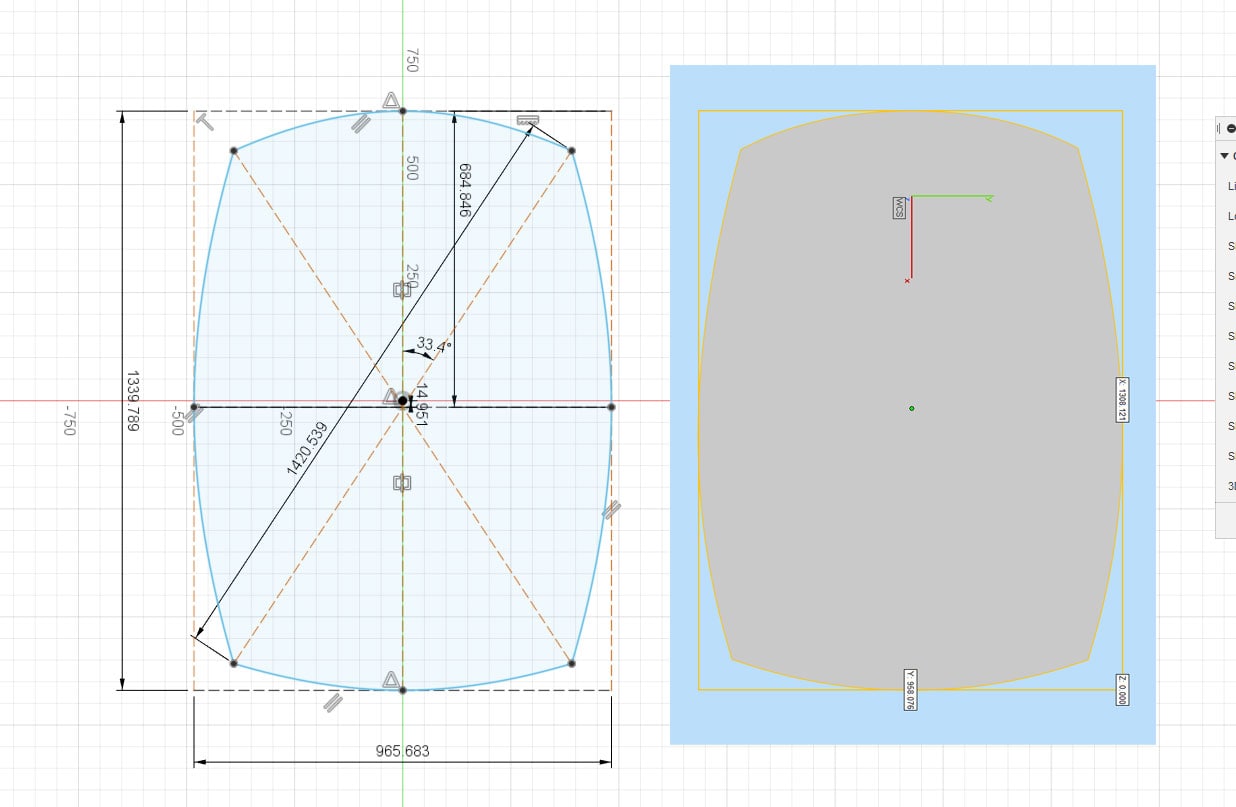Viewport: 1236px width, 807px height.
Task: Select the parallel constraint icon below the bottom arc
Action: tap(334, 703)
